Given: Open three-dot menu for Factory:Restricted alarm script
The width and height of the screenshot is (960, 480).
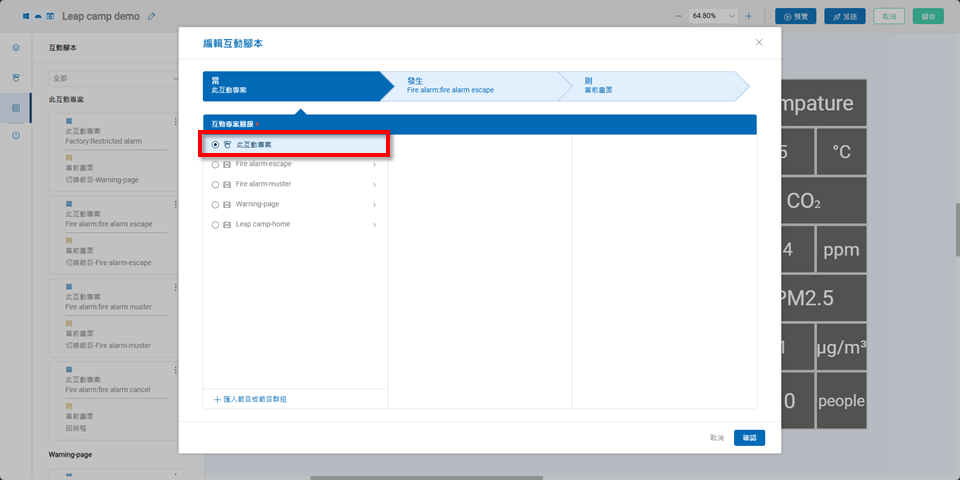Looking at the screenshot, I should [177, 120].
